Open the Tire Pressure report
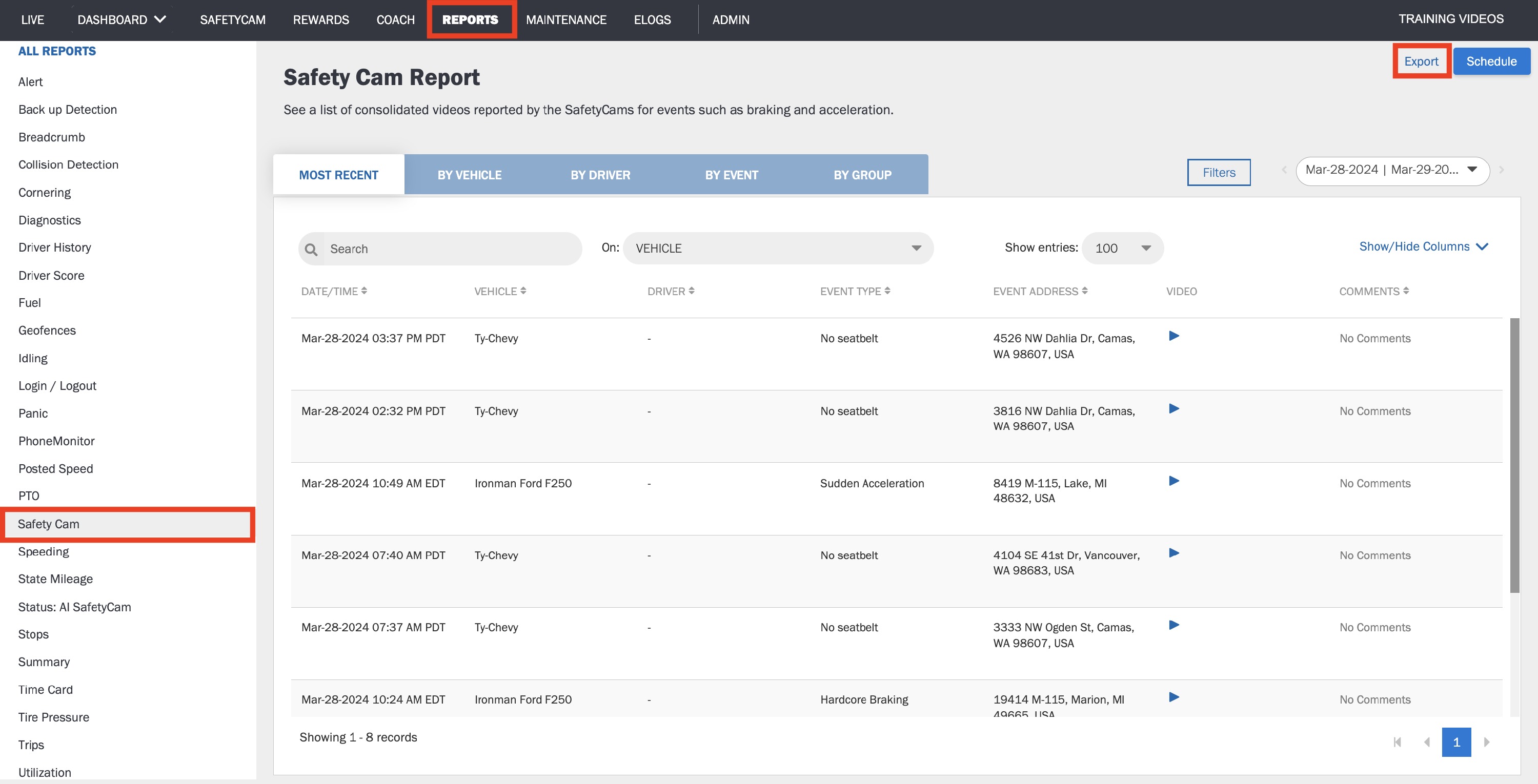This screenshot has width=1538, height=784. (x=54, y=717)
